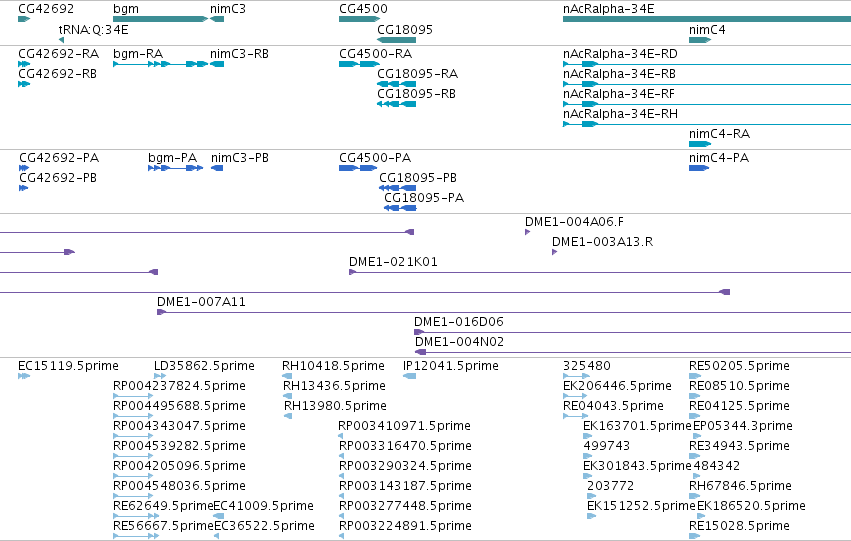Click transcript nAcRalpha-34E-RB
Viewport: 851px width, 541px height.
click(x=619, y=74)
